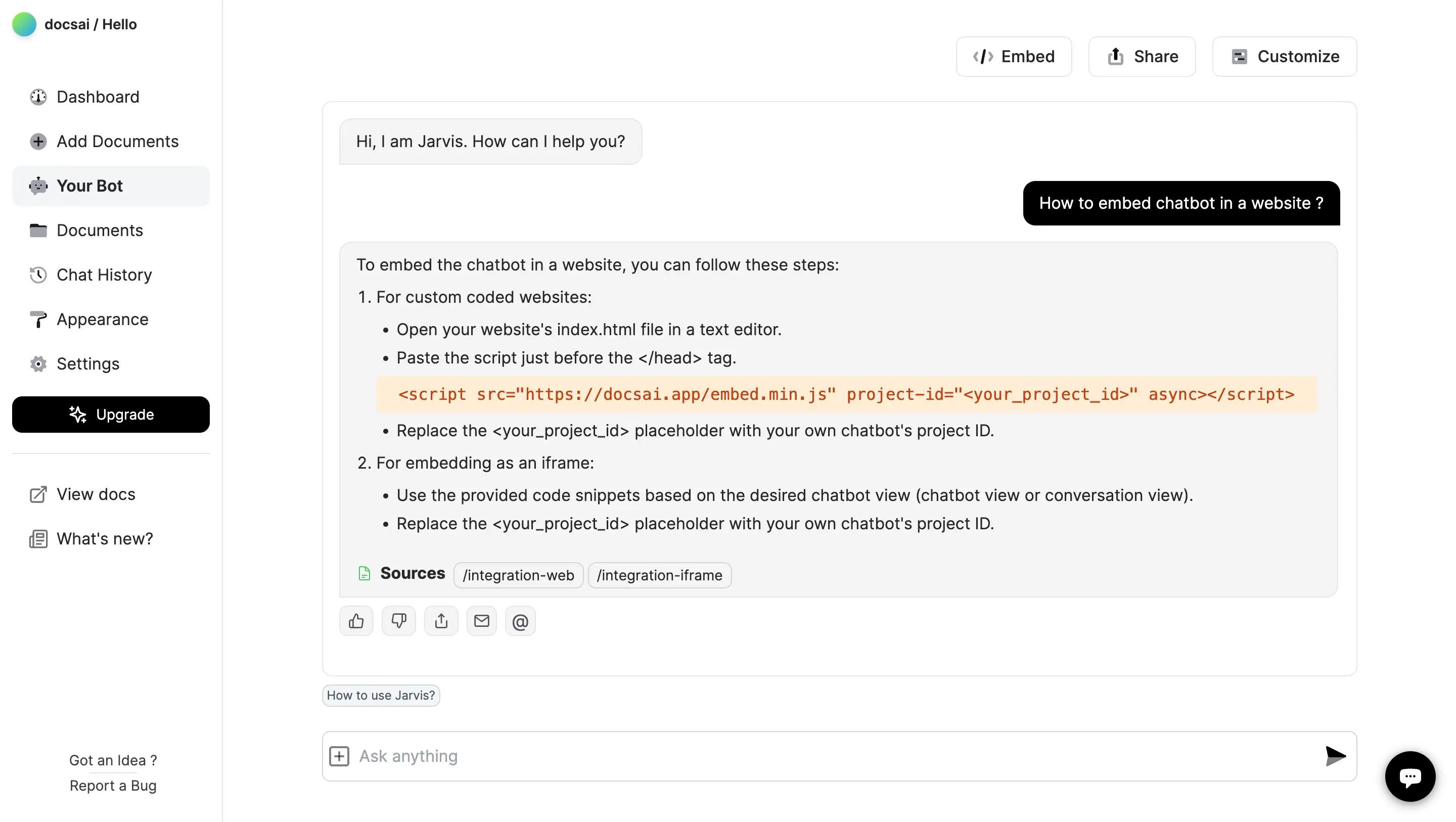Click the @ mention icon
The width and height of the screenshot is (1456, 822).
pyautogui.click(x=520, y=622)
